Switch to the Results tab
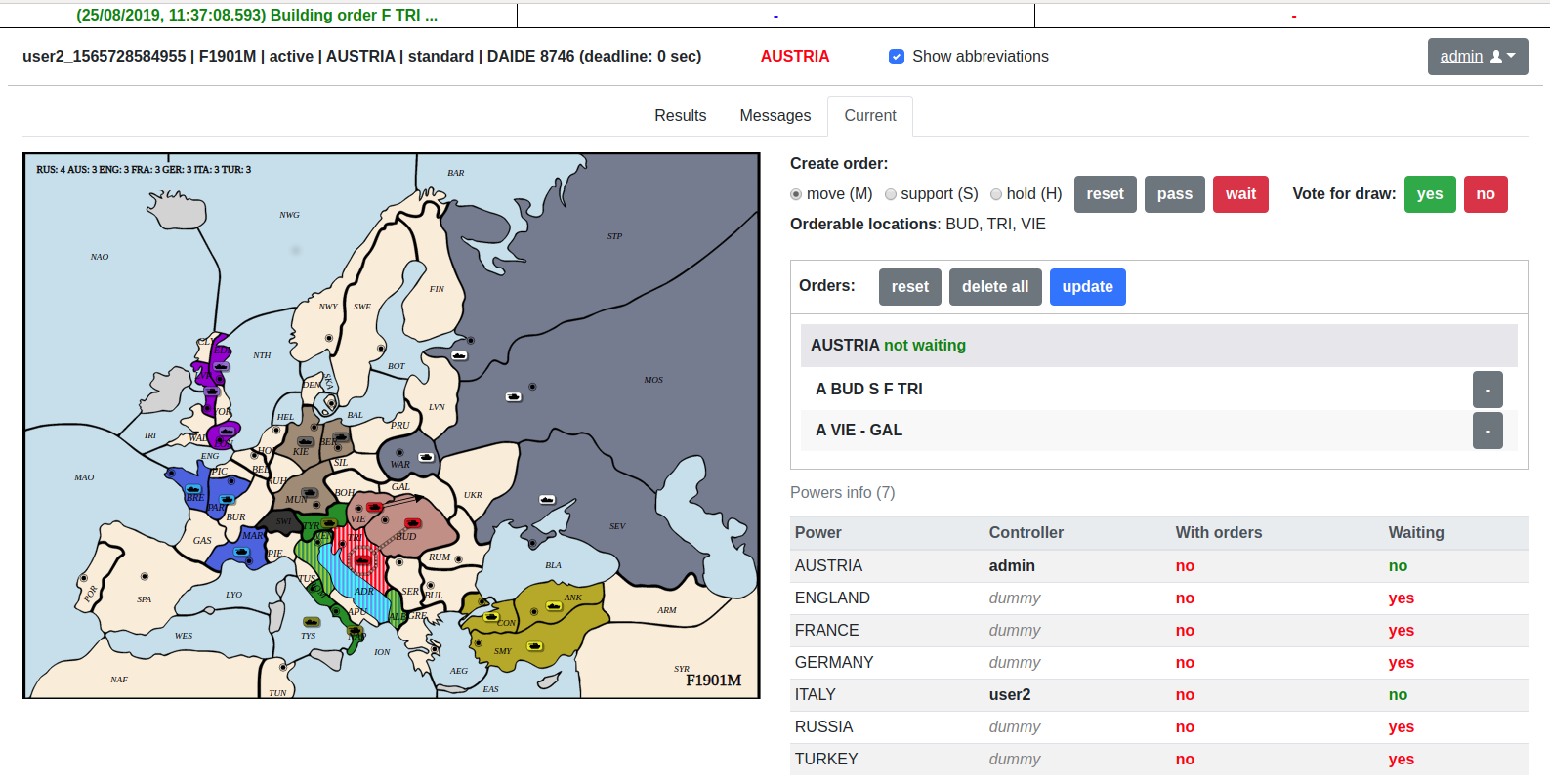The width and height of the screenshot is (1550, 784). pos(680,115)
